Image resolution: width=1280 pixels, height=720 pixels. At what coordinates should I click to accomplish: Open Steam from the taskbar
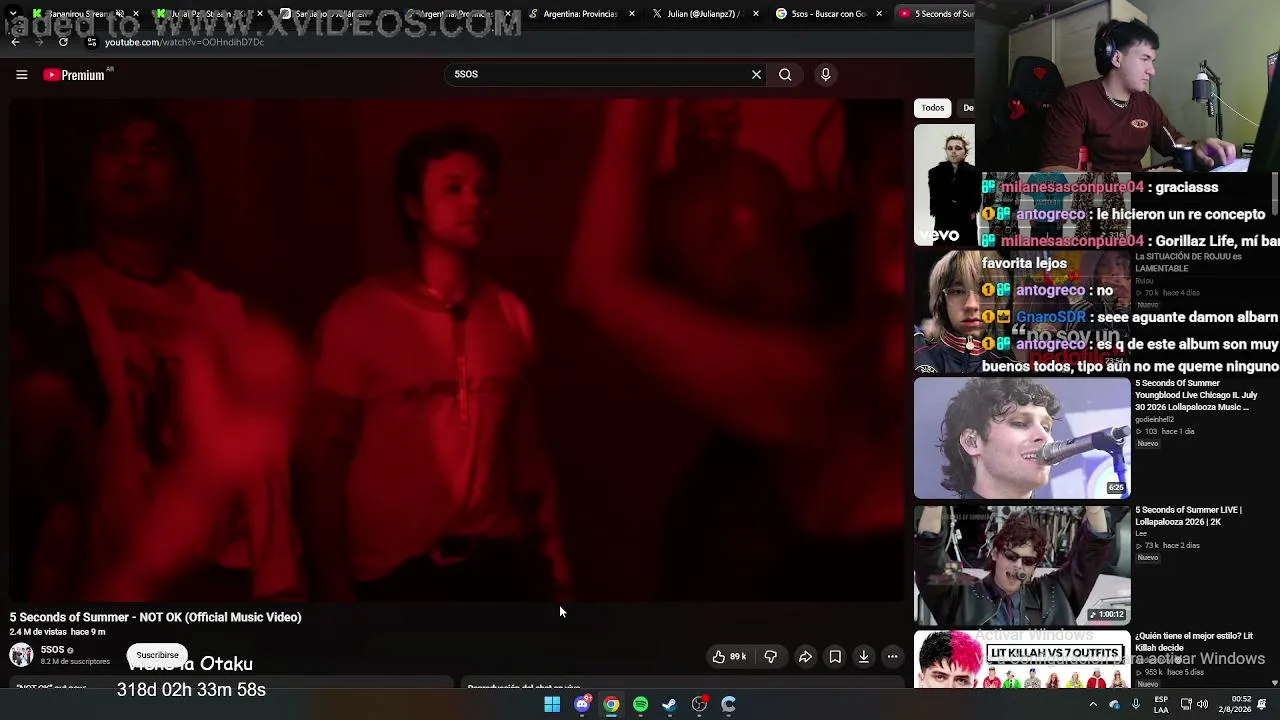point(669,705)
